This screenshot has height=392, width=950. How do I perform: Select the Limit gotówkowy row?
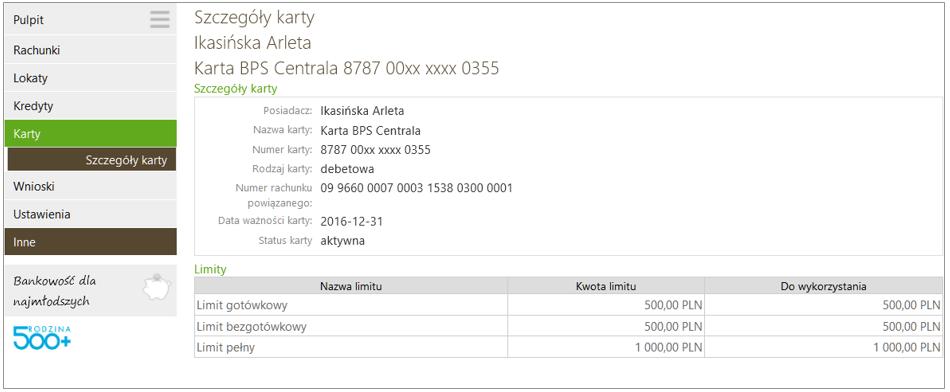[568, 305]
